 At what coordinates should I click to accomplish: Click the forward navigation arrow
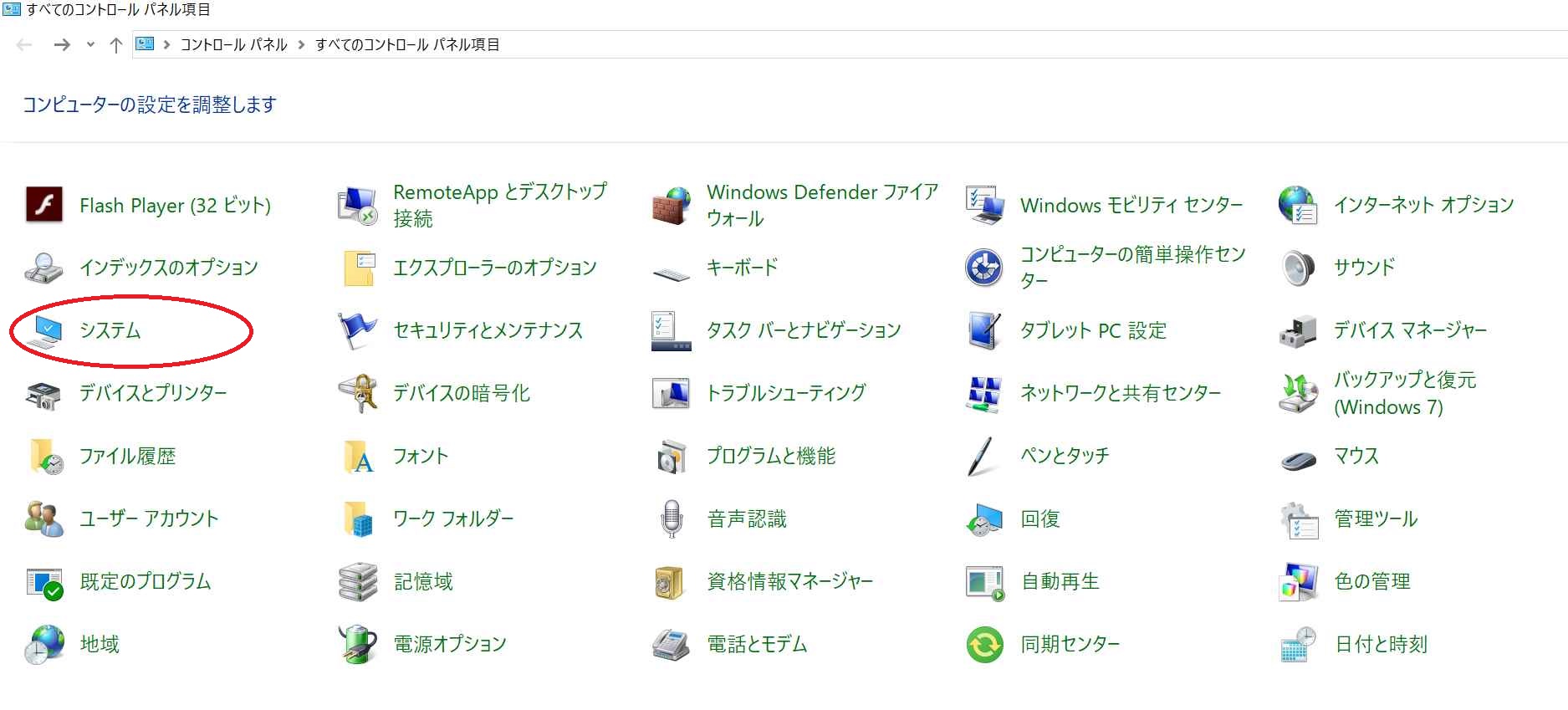pyautogui.click(x=62, y=45)
